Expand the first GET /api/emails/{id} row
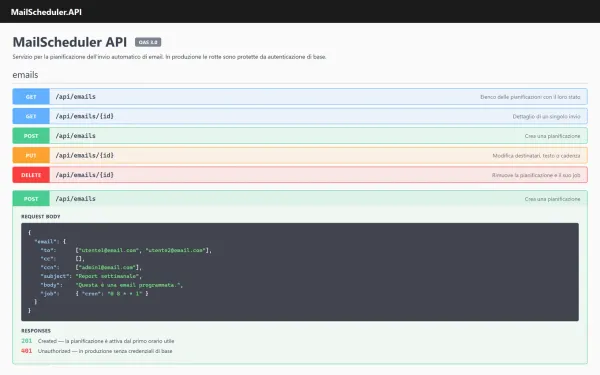 pyautogui.click(x=300, y=116)
